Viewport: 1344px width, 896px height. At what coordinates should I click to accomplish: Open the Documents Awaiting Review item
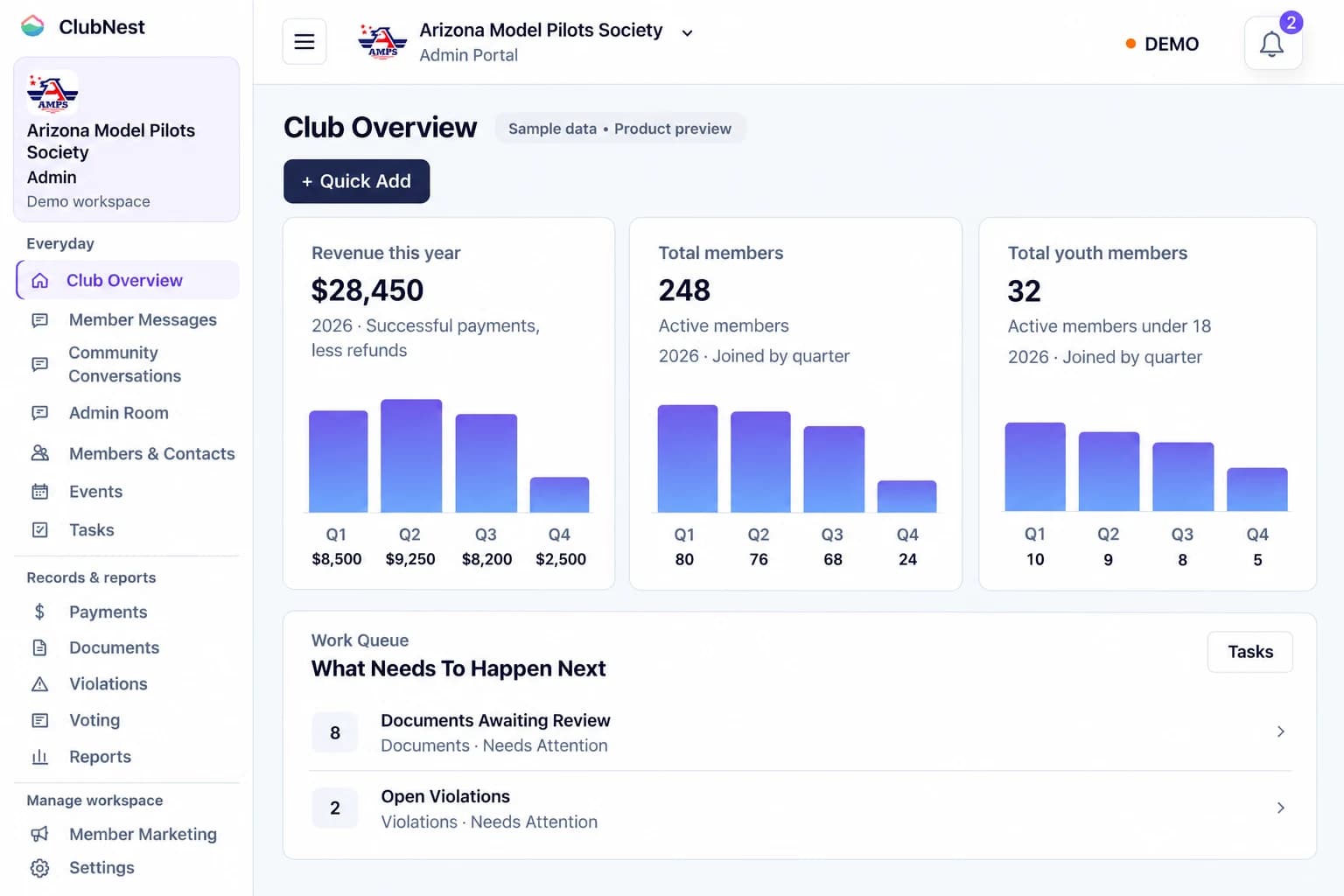click(800, 732)
